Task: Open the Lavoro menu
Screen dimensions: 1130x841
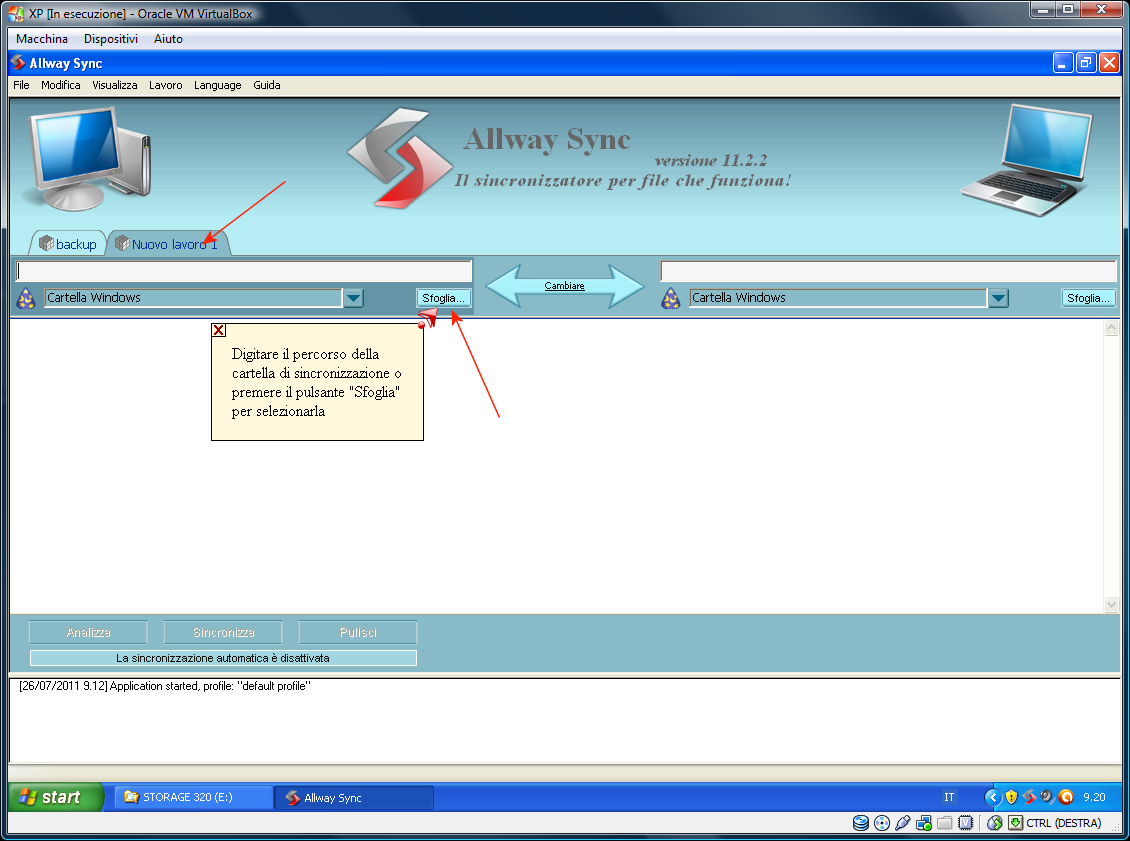Action: point(166,85)
